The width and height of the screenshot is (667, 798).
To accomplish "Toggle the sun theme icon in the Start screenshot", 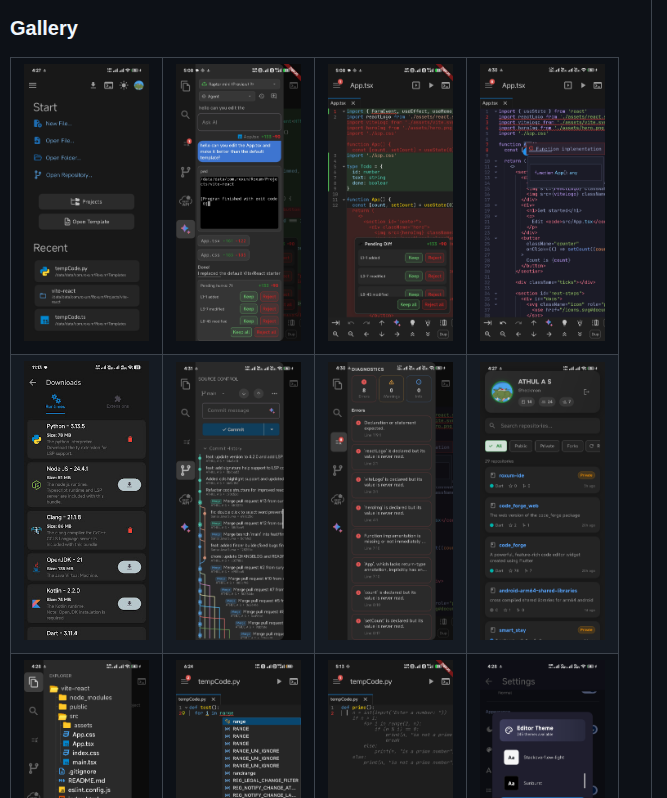I will 124,86.
